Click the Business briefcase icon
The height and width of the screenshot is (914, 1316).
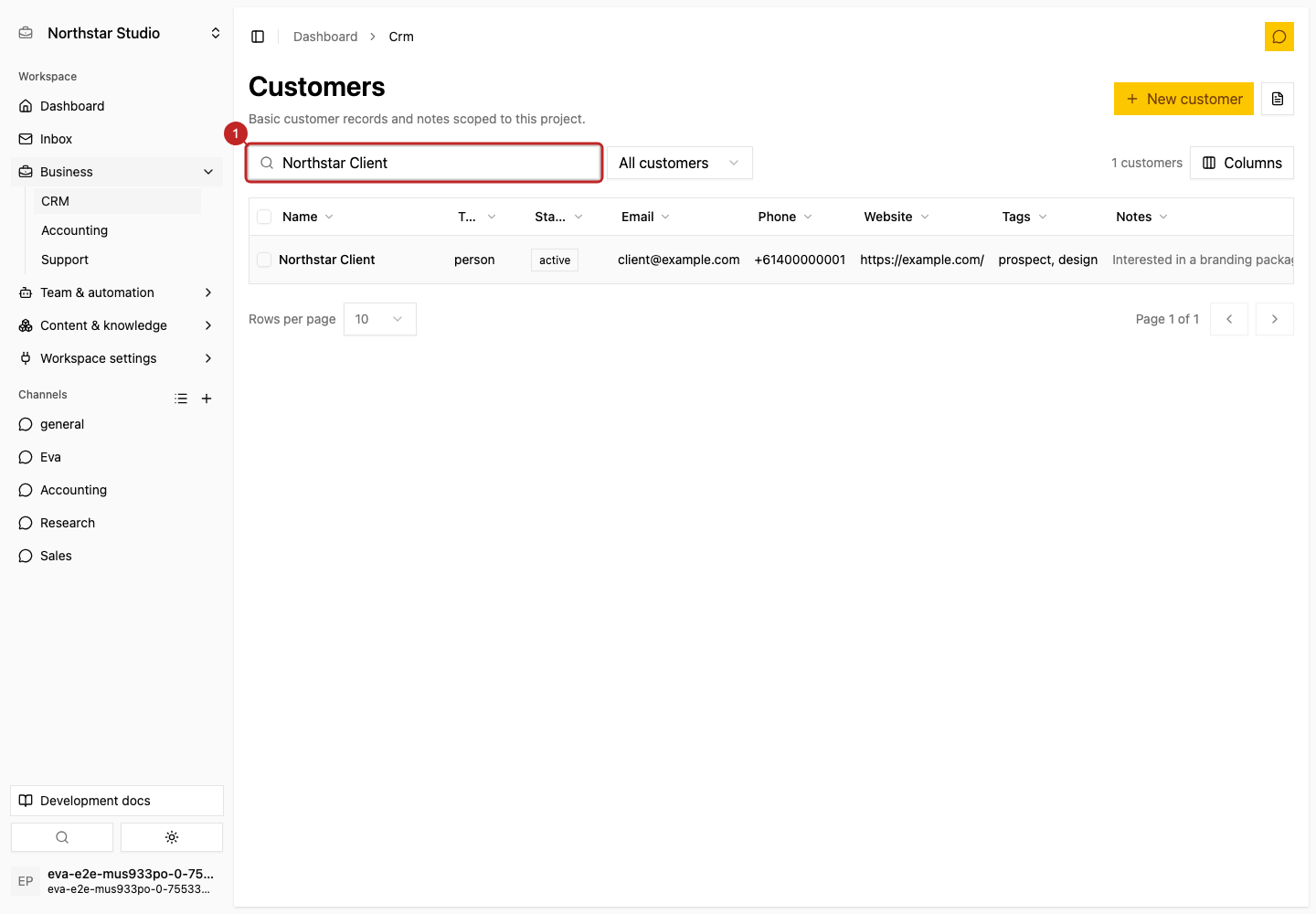coord(26,172)
